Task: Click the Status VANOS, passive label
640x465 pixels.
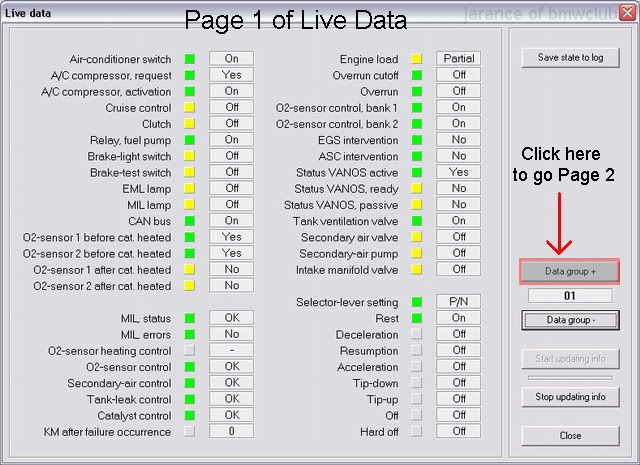Action: (341, 205)
